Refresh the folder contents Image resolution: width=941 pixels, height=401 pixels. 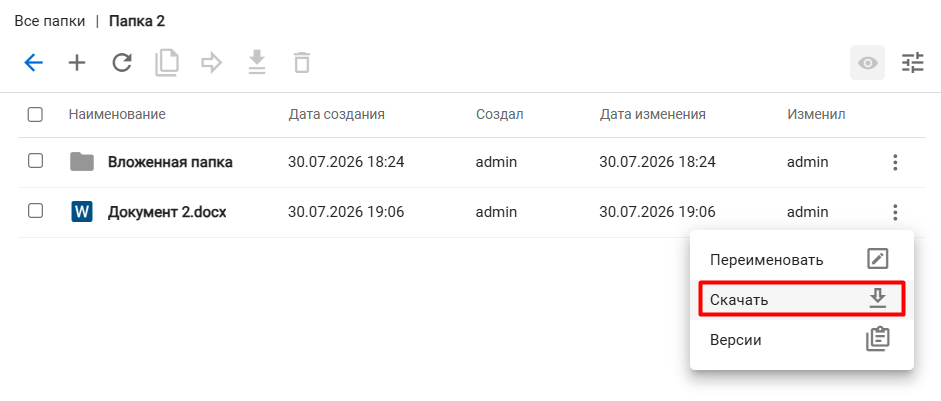tap(122, 63)
